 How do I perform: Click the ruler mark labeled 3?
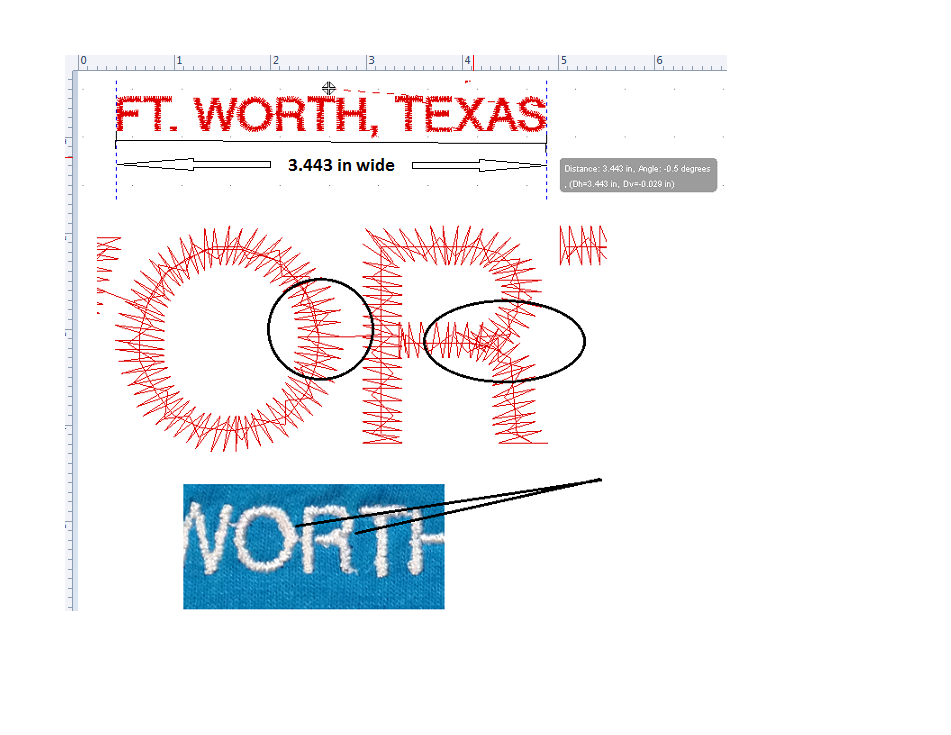[371, 60]
